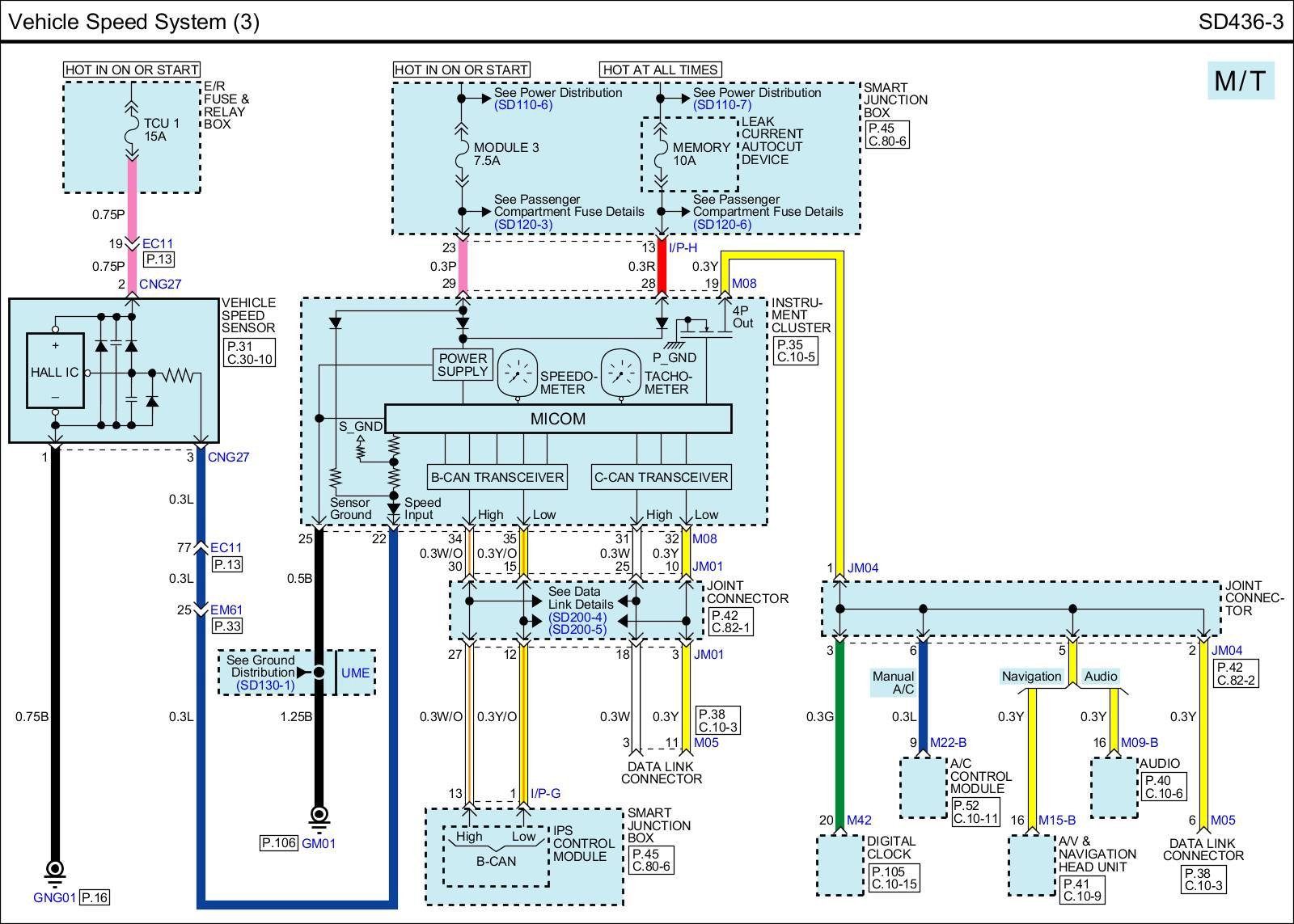Click the speedometer gauge symbol
The width and height of the screenshot is (1294, 924).
[518, 373]
